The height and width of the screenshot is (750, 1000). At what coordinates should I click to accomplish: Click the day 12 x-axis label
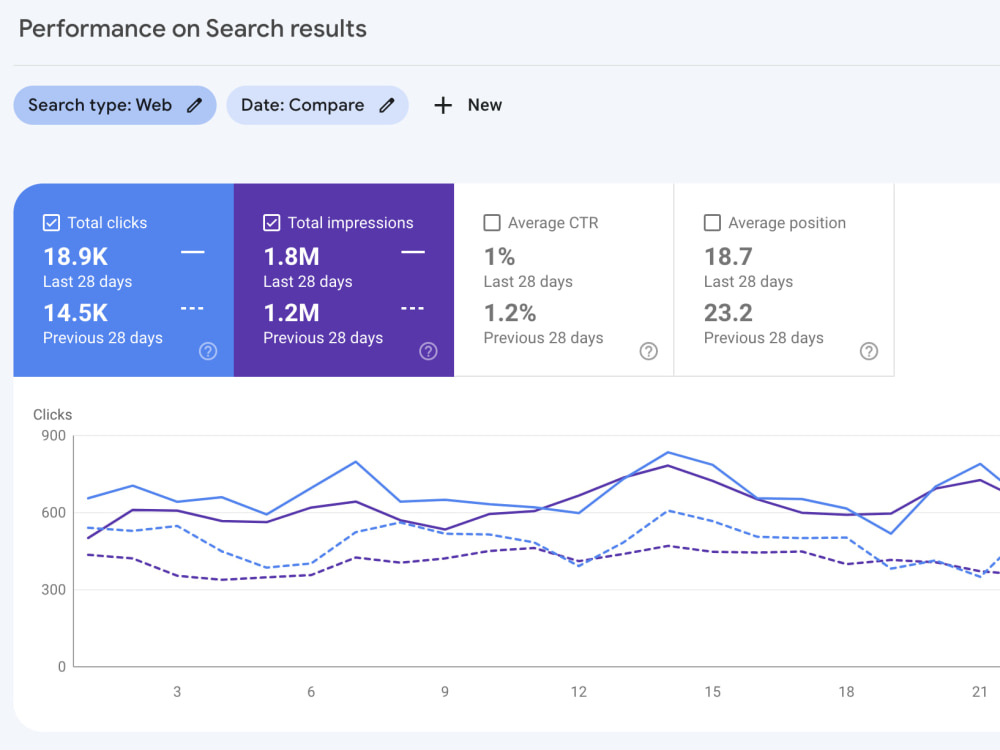[578, 692]
